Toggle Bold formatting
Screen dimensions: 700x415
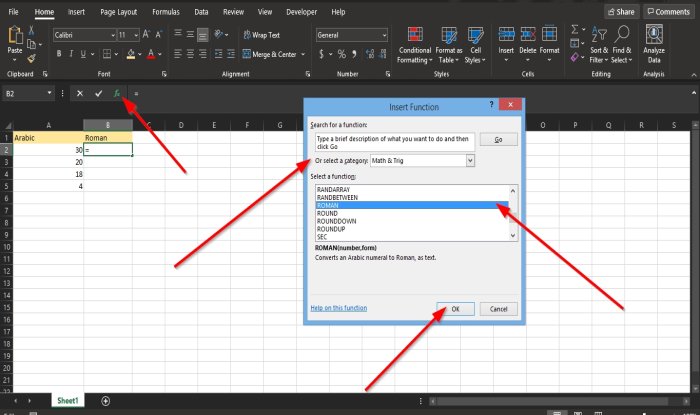coord(58,54)
